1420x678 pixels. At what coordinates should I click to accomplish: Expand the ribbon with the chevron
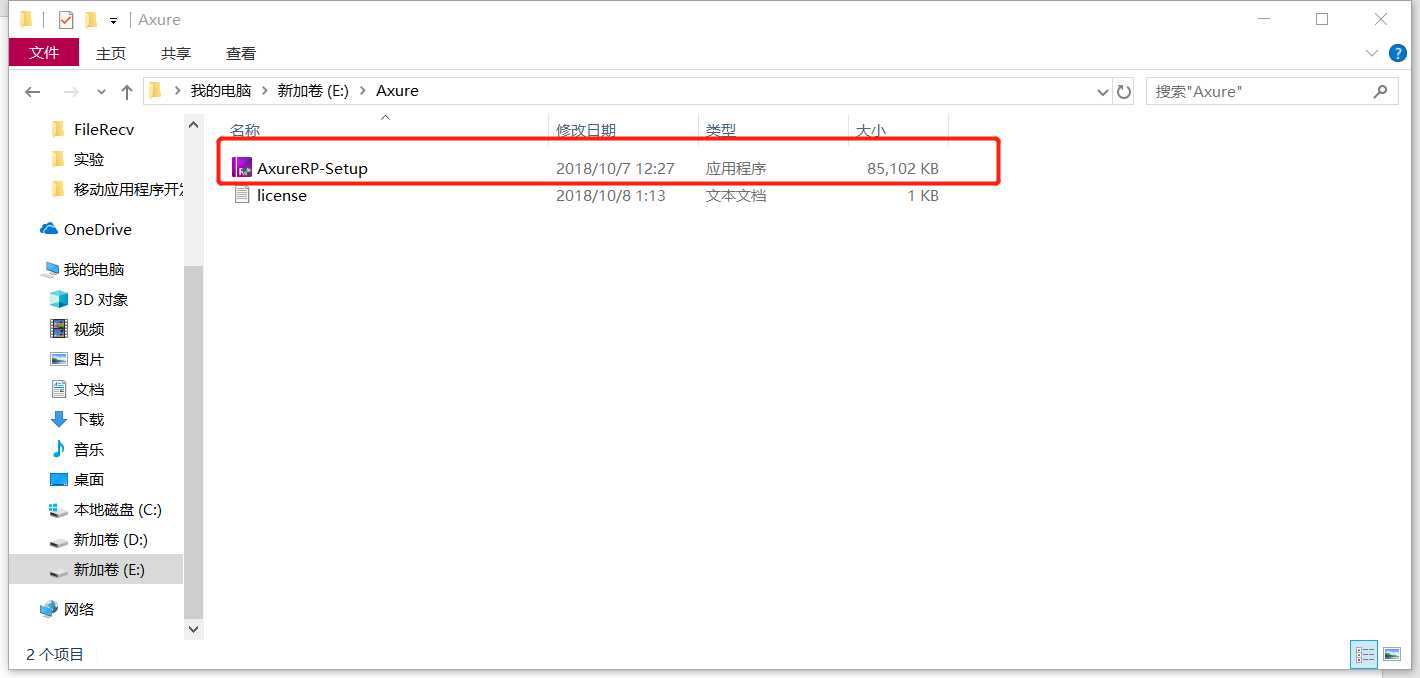click(1372, 53)
